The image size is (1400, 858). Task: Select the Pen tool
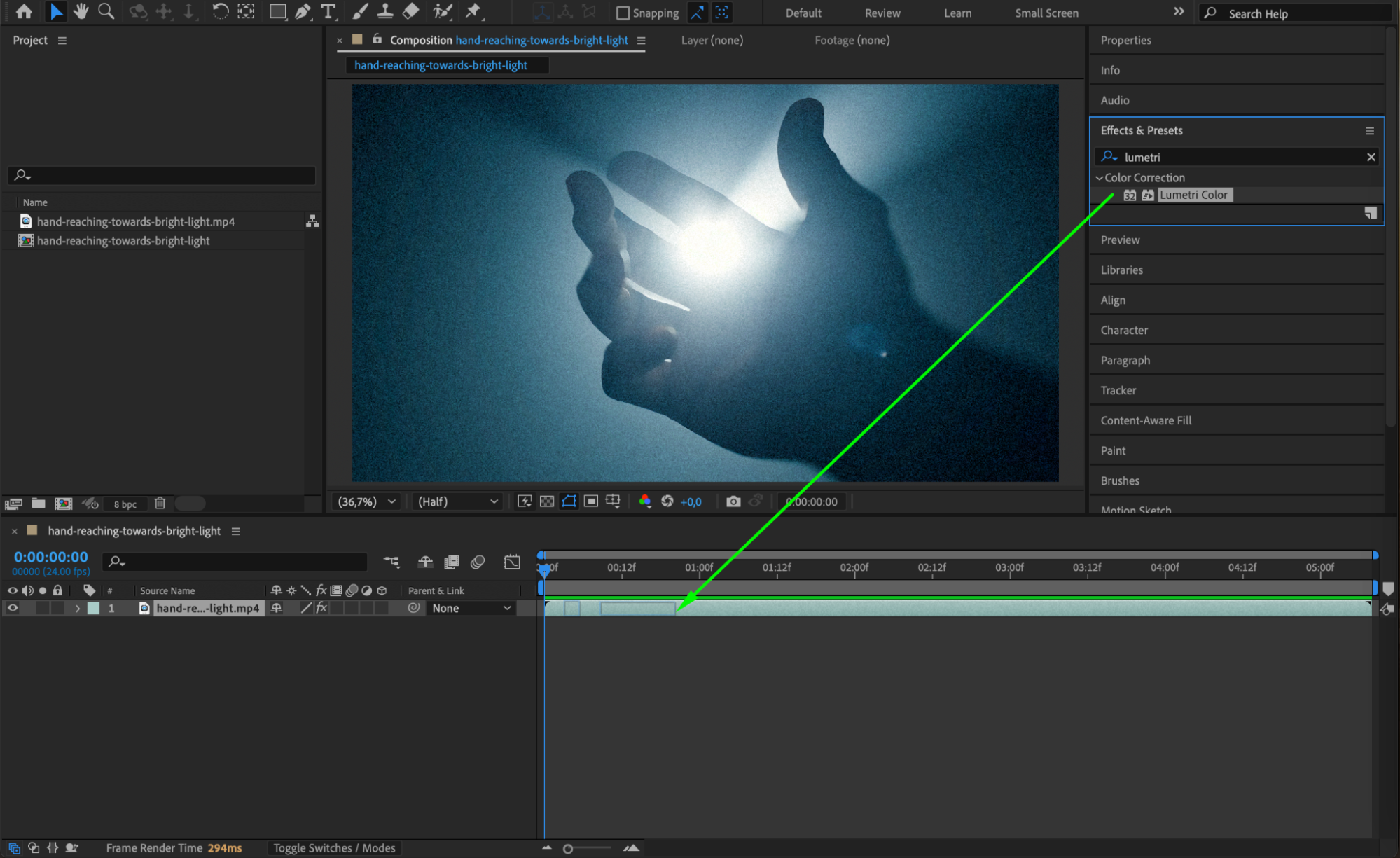pos(303,11)
